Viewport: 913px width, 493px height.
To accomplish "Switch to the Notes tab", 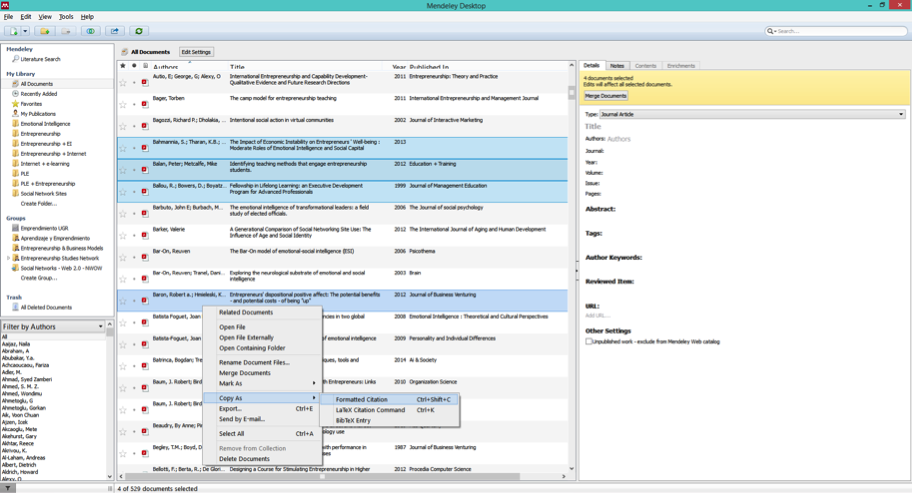I will click(617, 66).
